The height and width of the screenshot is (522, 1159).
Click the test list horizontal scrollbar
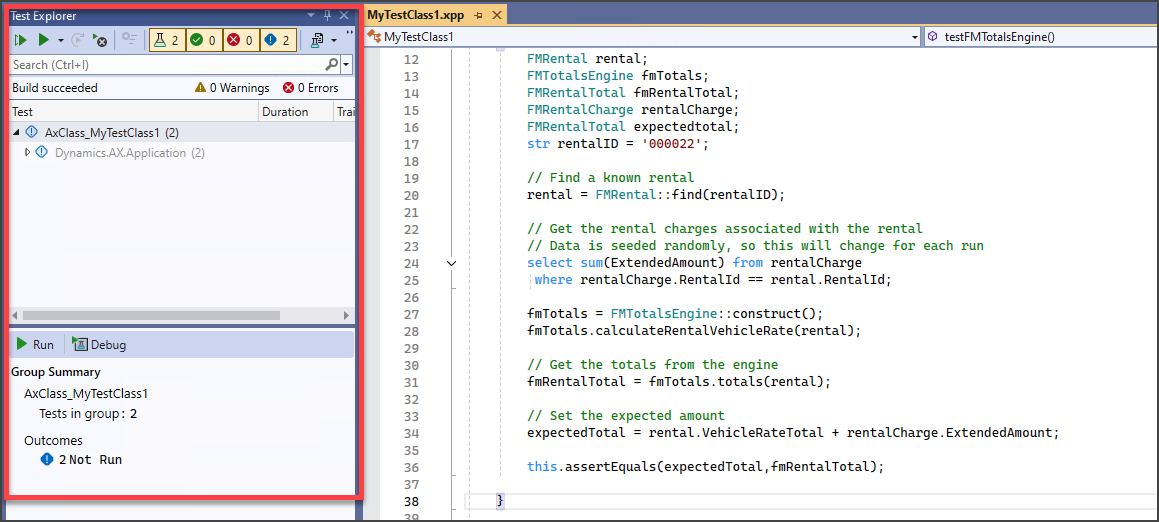(151, 315)
